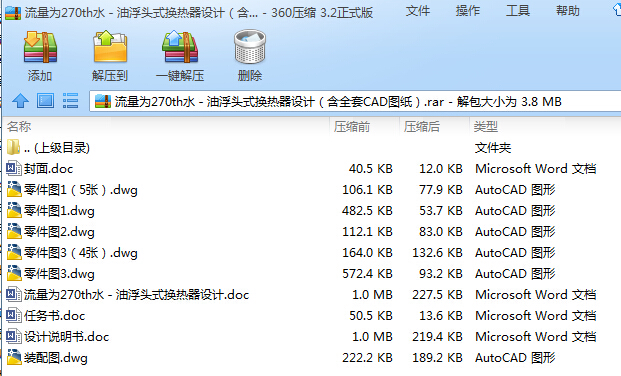This screenshot has width=621, height=376.
Task: Click the DWG icon of 零件图2.dwg
Action: click(x=14, y=231)
